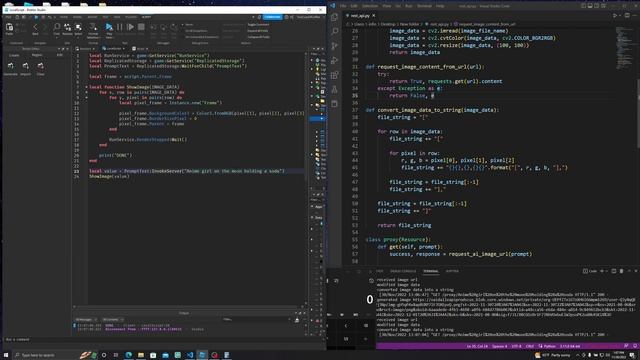
Task: Toggle the VS Code panel layout
Action: 590,6
